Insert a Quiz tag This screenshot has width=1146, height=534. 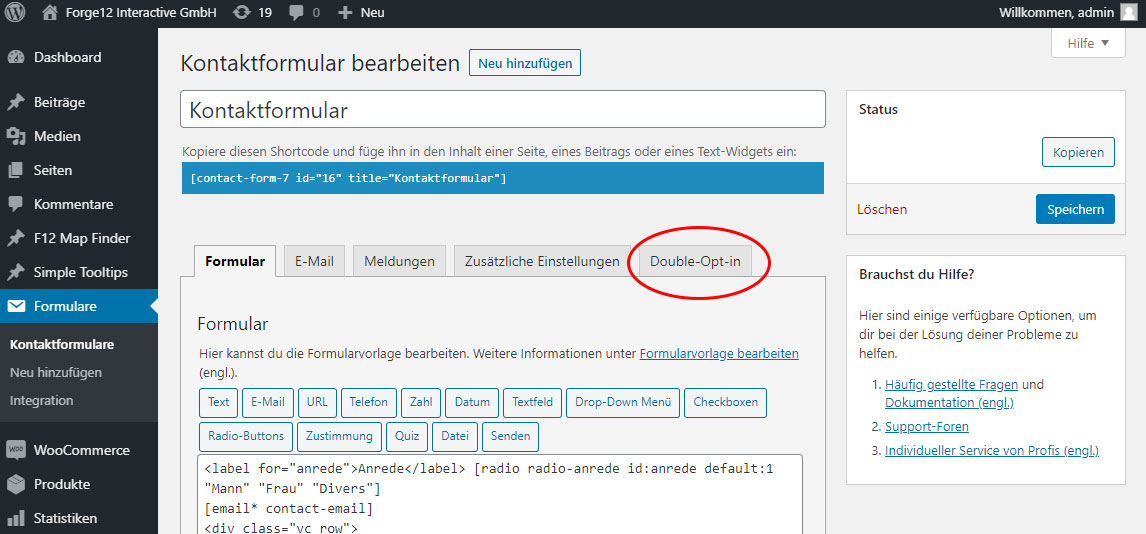407,437
